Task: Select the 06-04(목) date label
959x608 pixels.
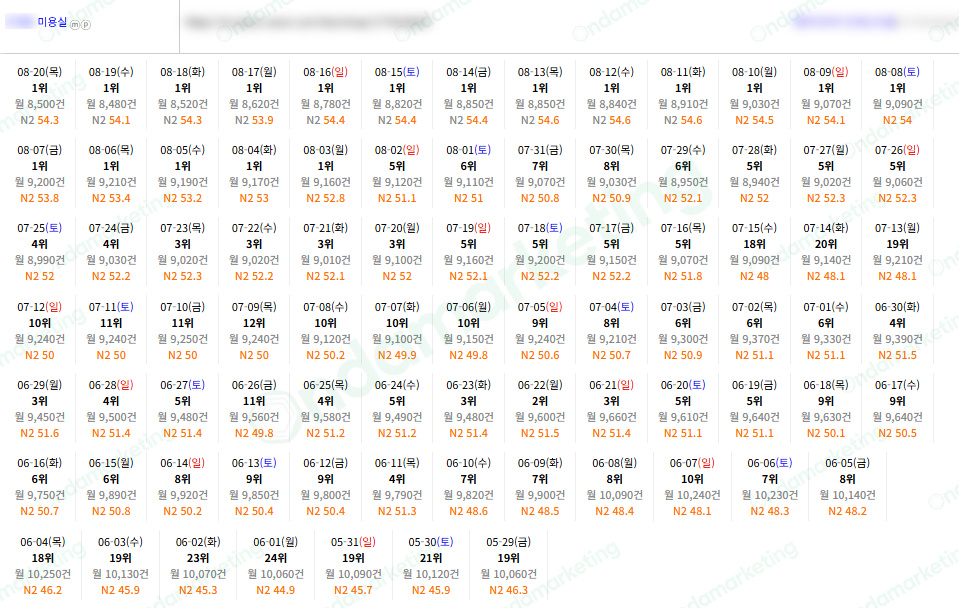Action: [x=43, y=542]
